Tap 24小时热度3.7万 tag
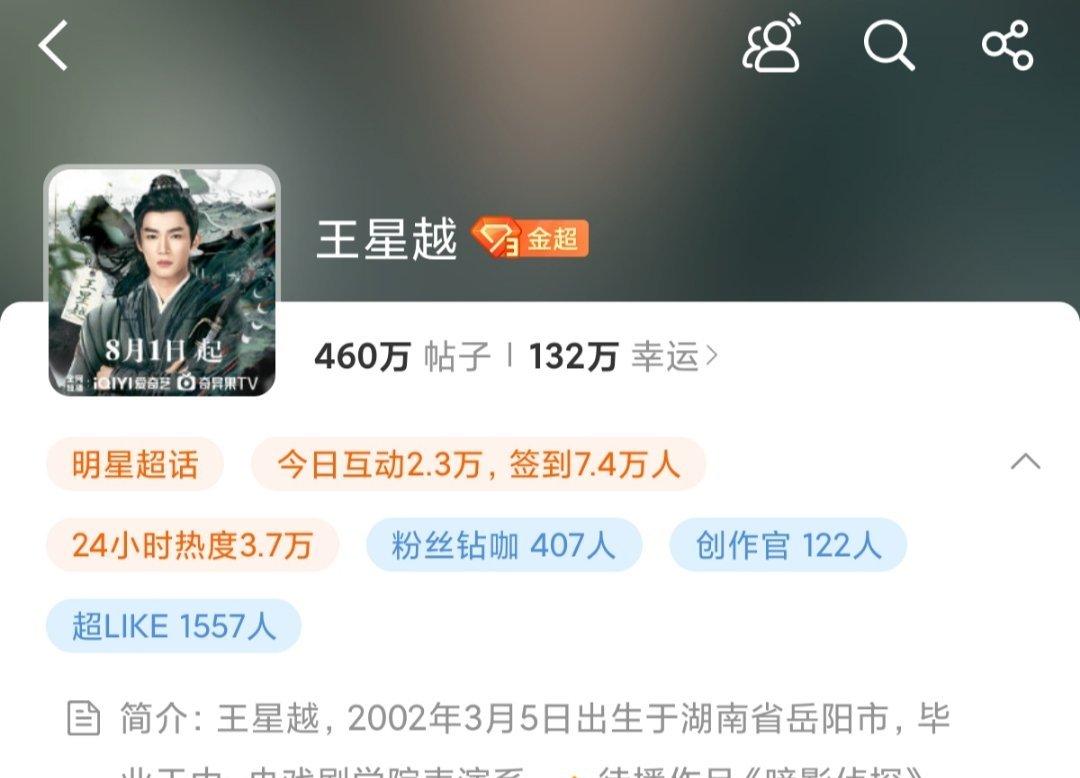The image size is (1080, 778). point(192,545)
